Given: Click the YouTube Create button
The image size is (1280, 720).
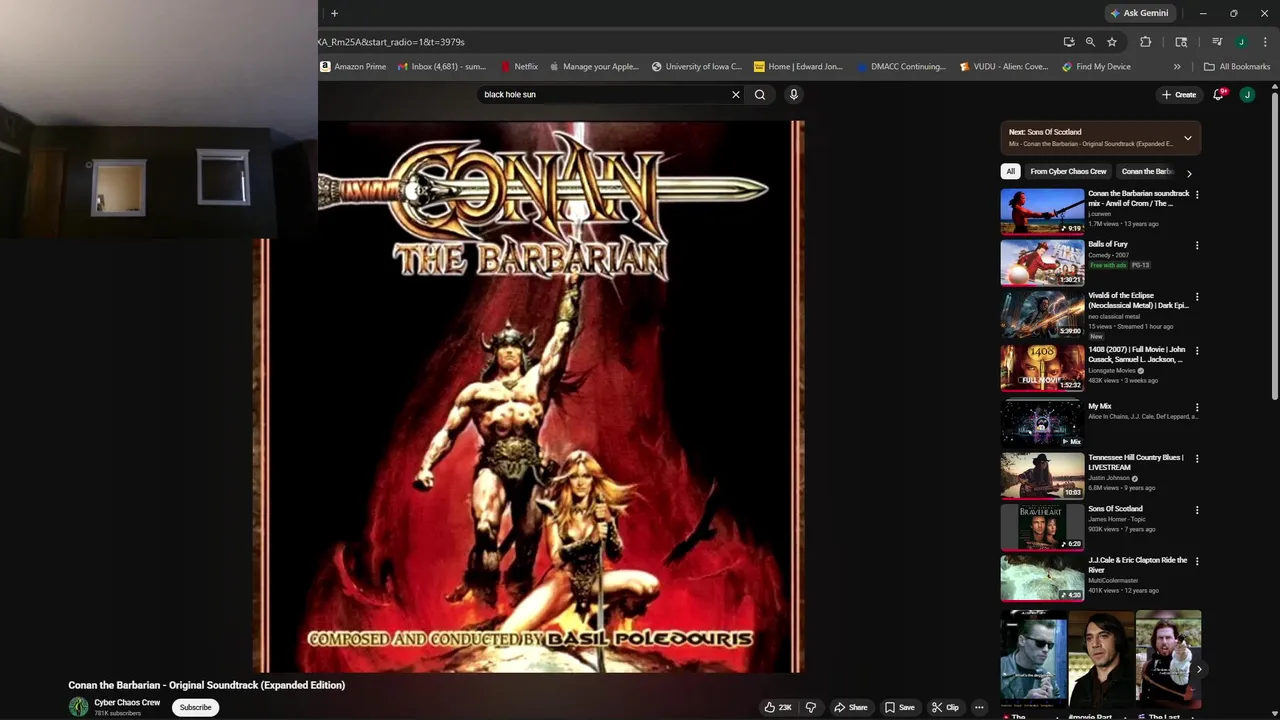Looking at the screenshot, I should pos(1179,94).
